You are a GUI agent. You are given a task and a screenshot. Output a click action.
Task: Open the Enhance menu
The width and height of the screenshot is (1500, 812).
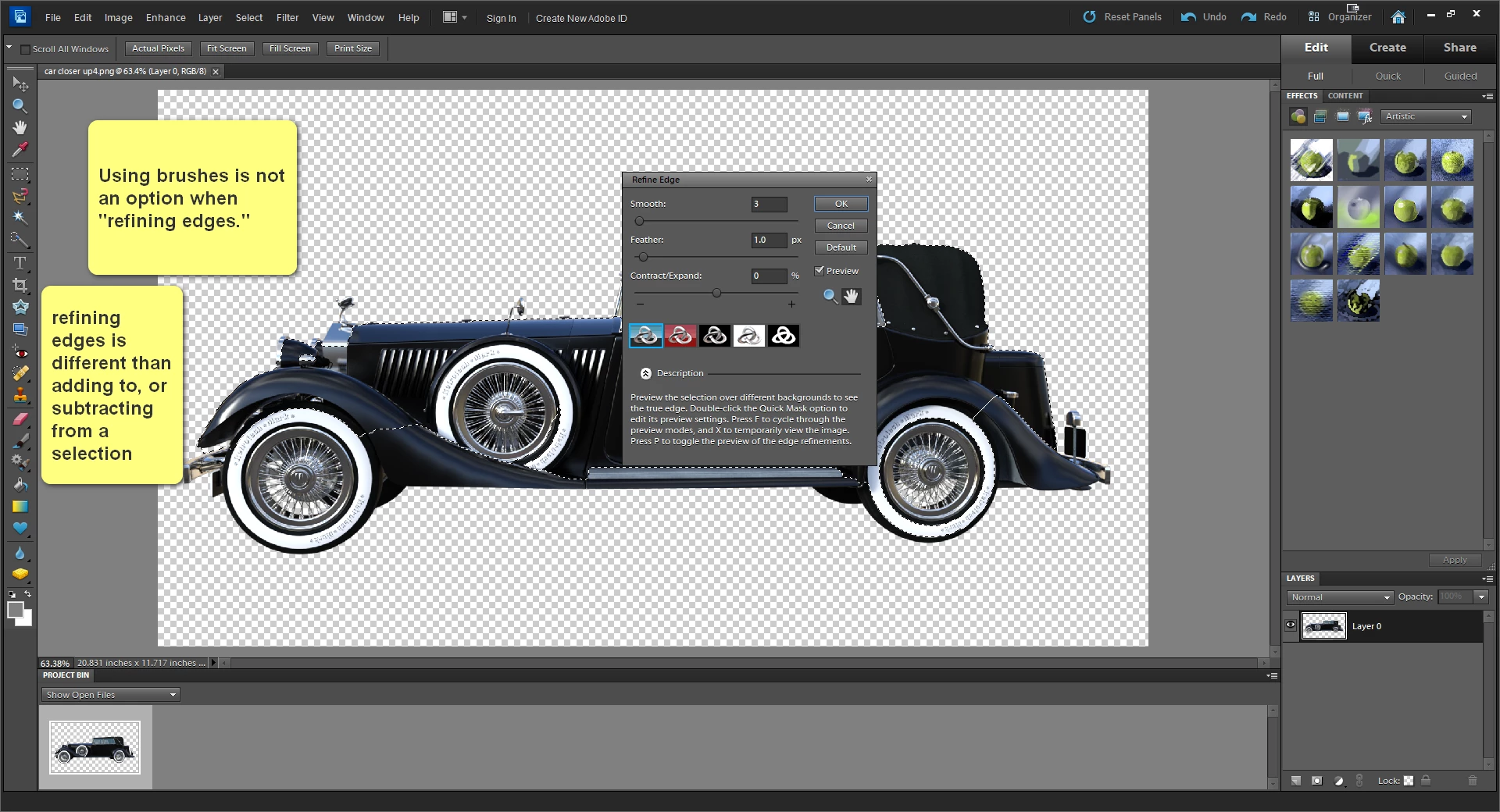tap(166, 17)
